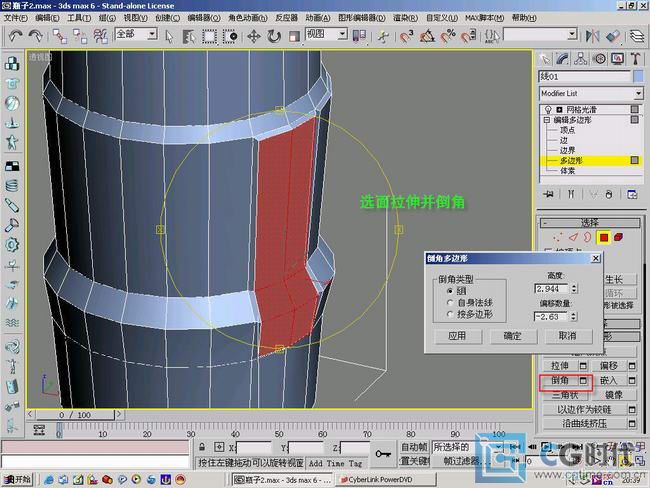Activate the Select and Link tool
The width and height of the screenshot is (650, 488).
pos(59,36)
